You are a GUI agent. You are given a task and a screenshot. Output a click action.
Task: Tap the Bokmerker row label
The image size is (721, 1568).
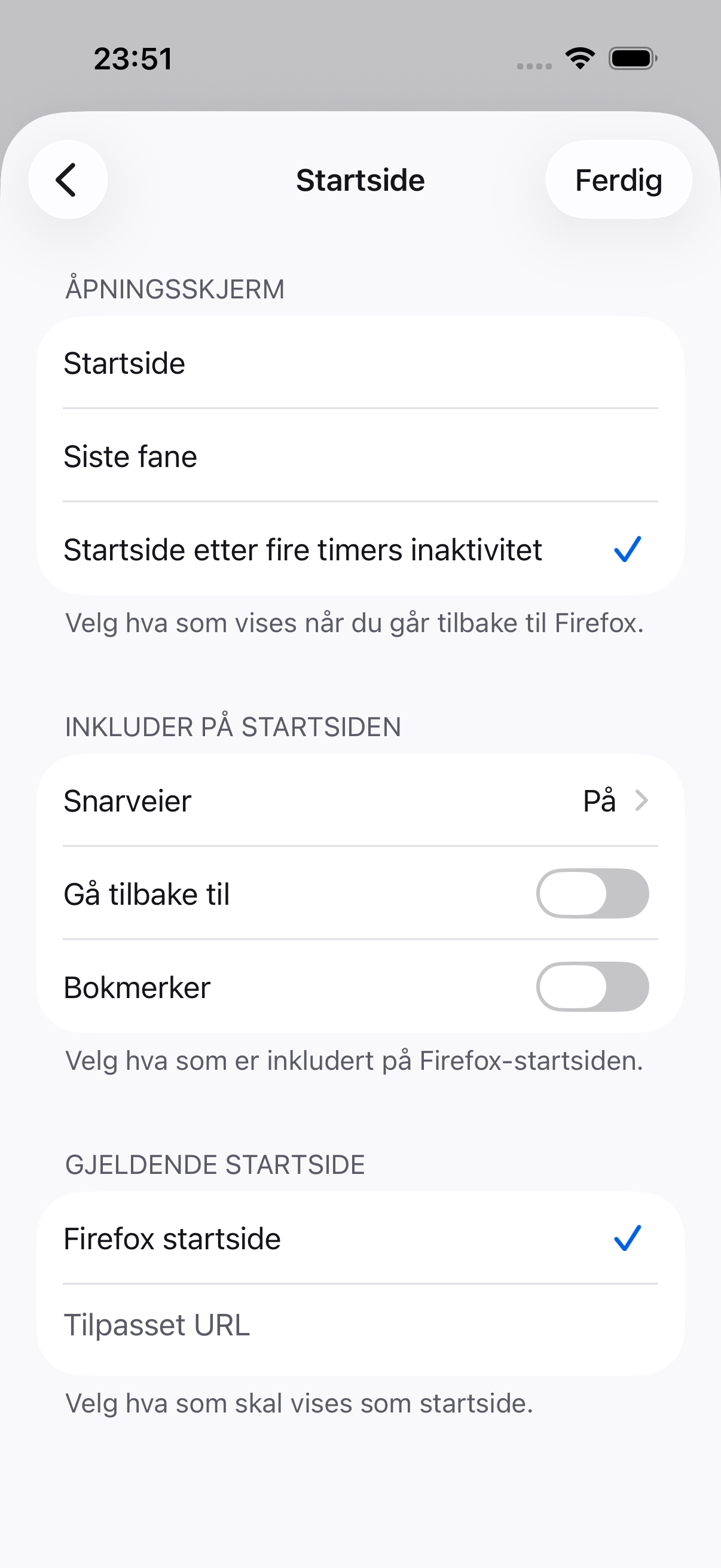click(137, 987)
